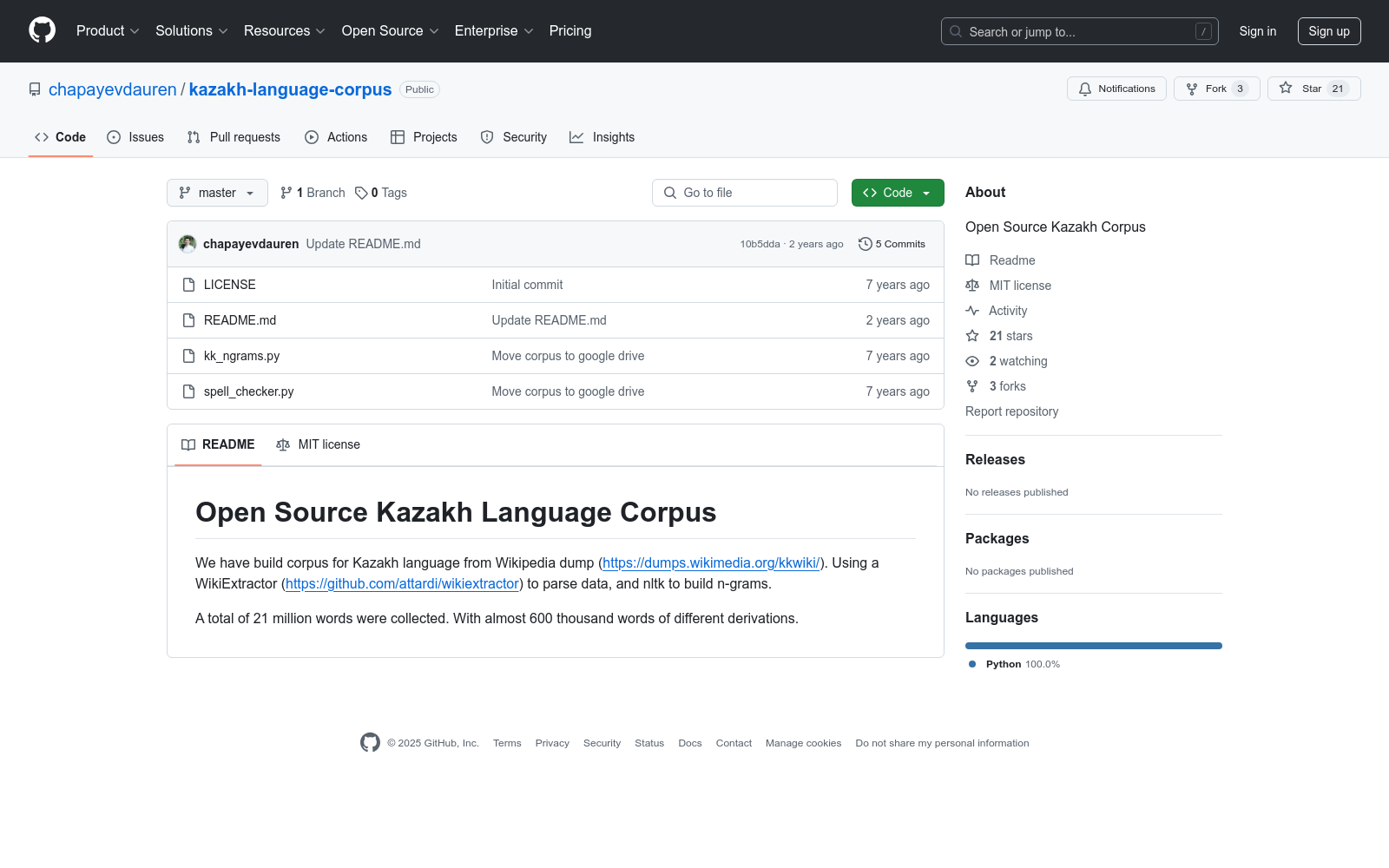Screen dimensions: 1389x868
Task: Switch to the Projects tab
Action: pos(424,137)
